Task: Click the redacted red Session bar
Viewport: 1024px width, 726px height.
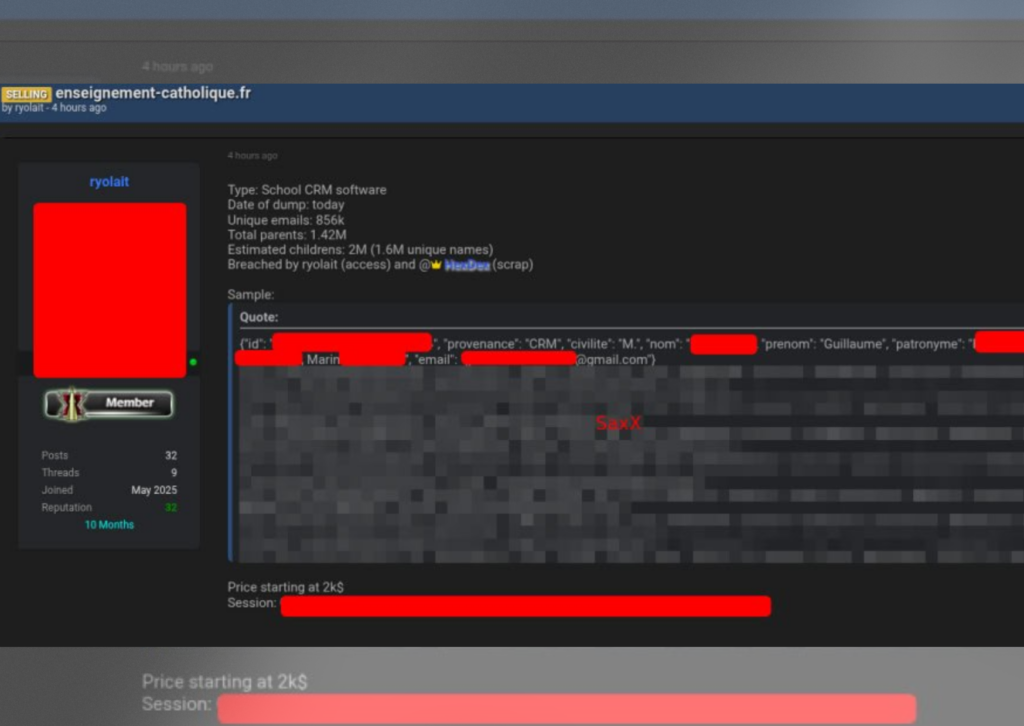Action: (x=525, y=606)
